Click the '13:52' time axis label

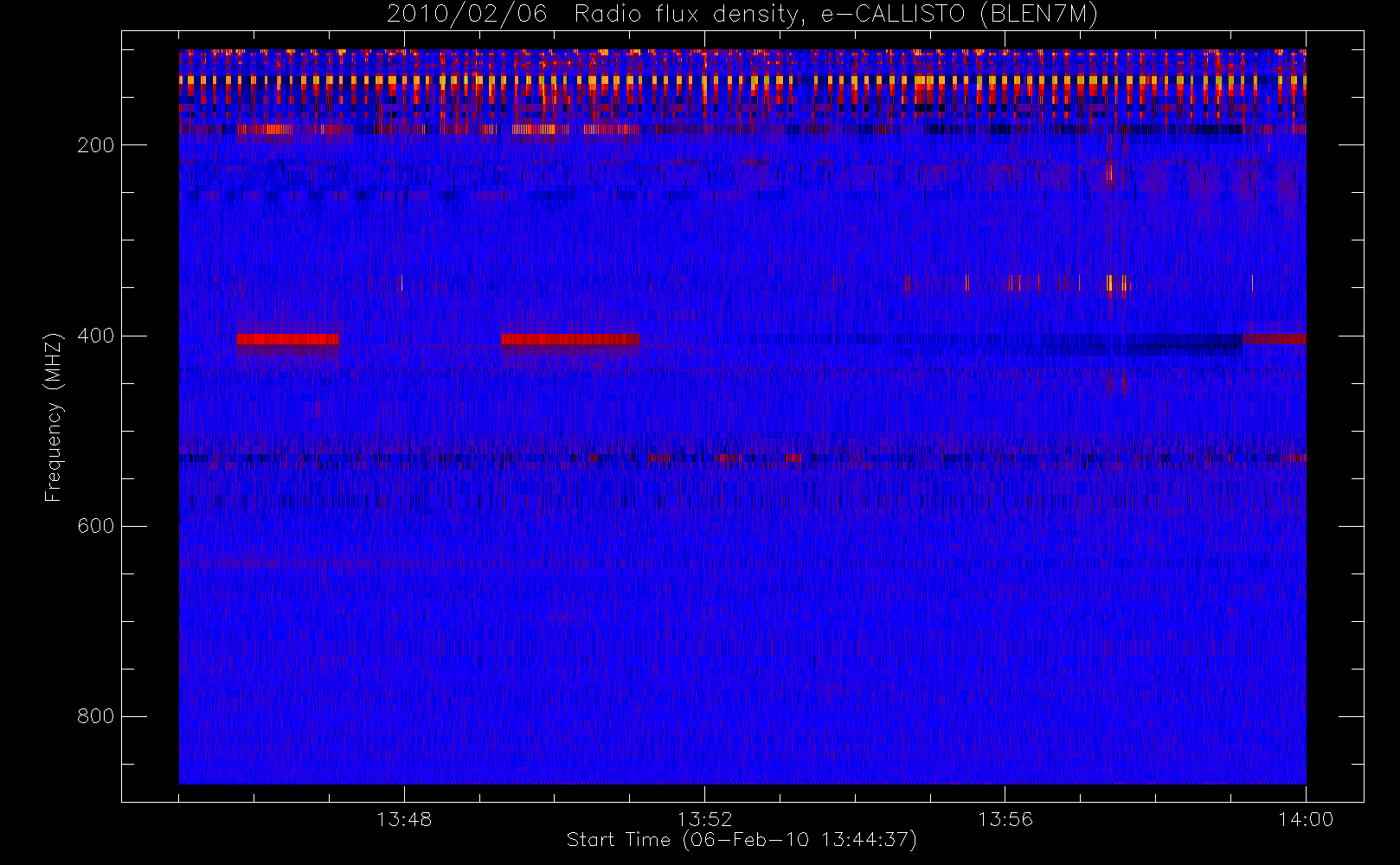704,819
